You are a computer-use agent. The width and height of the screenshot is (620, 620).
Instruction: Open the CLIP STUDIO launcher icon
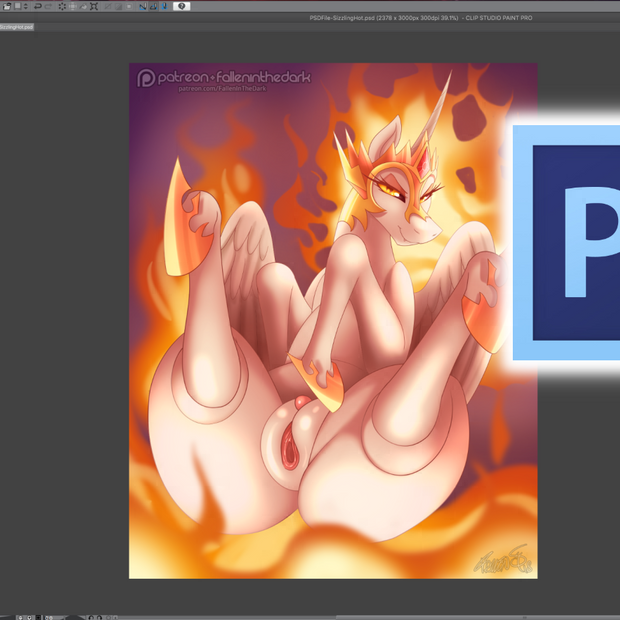pyautogui.click(x=7, y=6)
